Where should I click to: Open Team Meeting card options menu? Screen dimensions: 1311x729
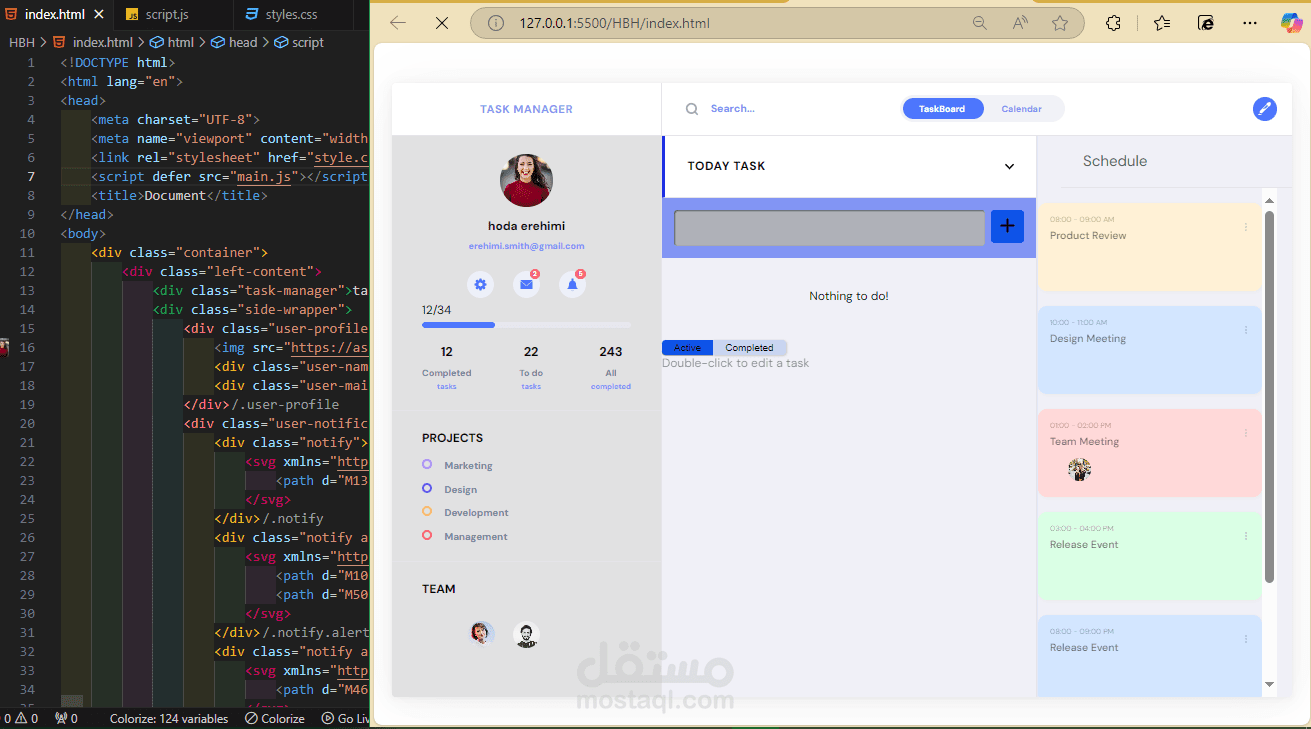pyautogui.click(x=1246, y=433)
